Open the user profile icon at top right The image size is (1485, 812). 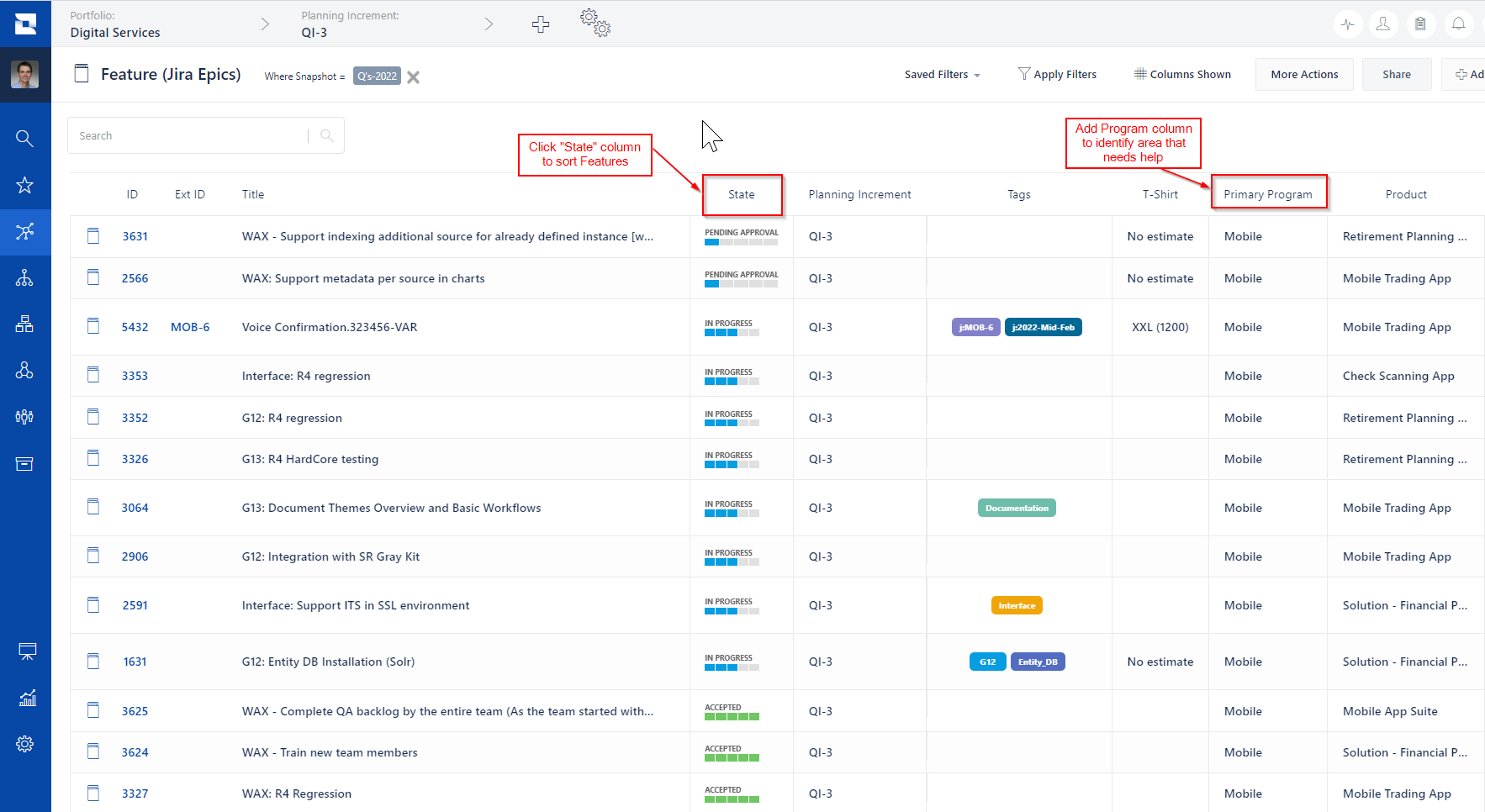tap(1382, 24)
